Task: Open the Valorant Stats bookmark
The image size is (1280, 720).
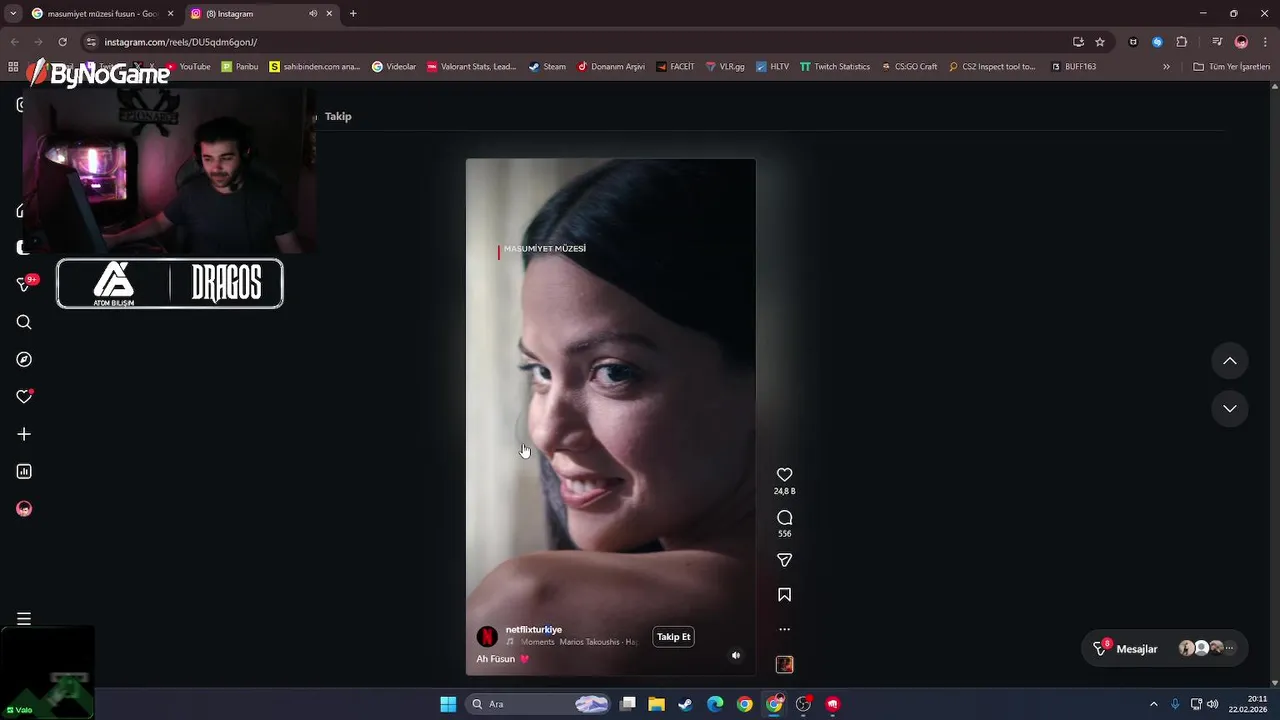Action: point(471,67)
